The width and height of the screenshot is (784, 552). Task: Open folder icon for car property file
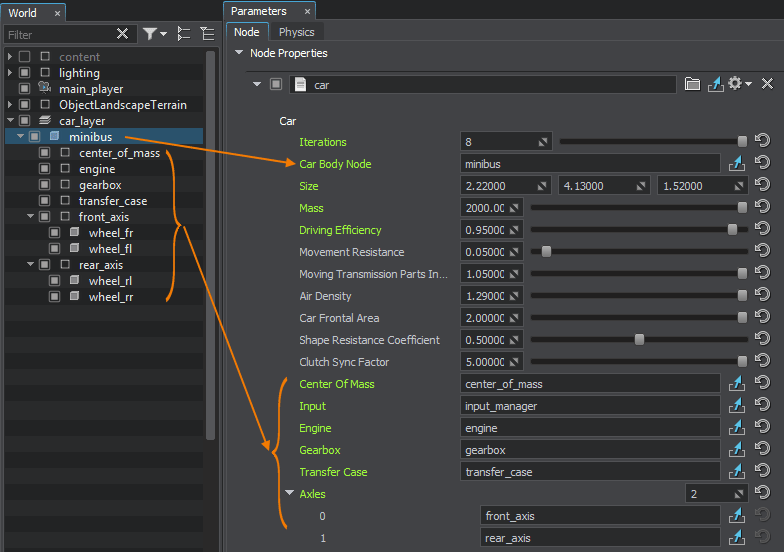point(692,85)
